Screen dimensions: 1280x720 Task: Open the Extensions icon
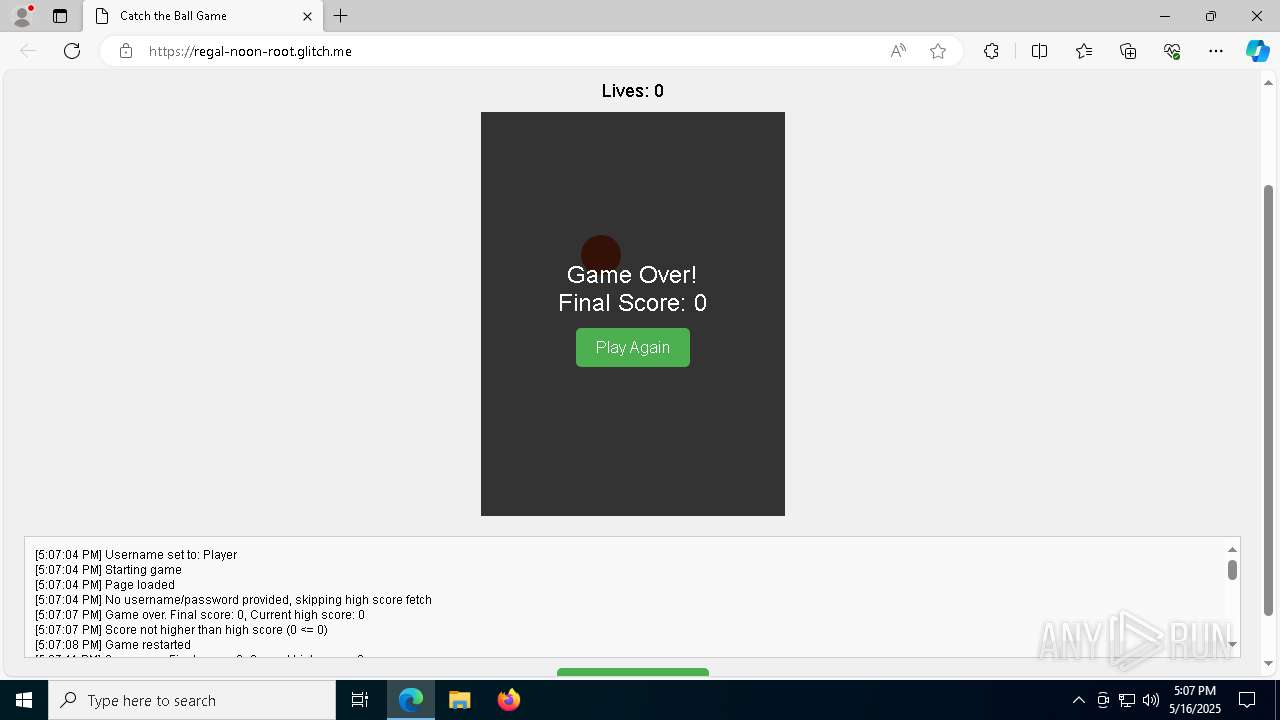click(991, 51)
